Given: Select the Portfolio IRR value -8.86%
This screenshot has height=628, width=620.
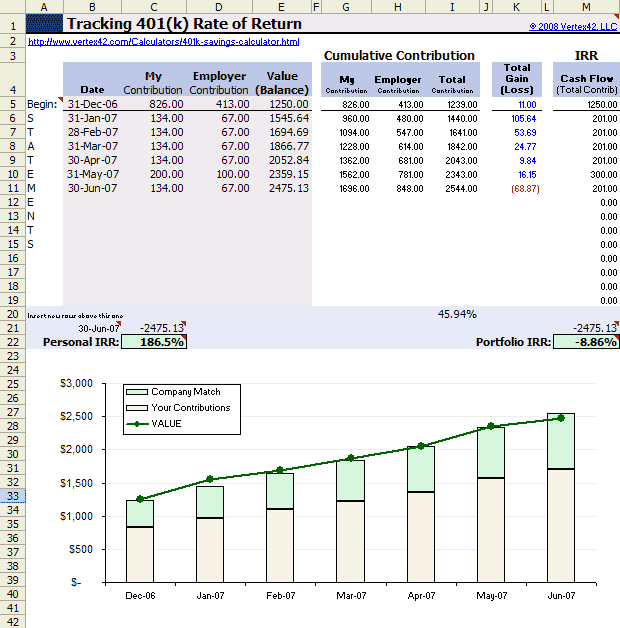Looking at the screenshot, I should 586,342.
